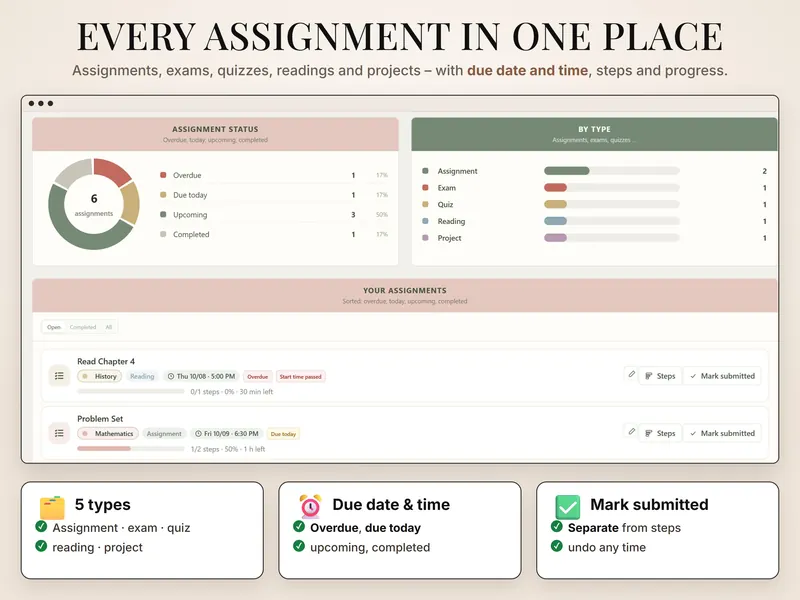Click the Thu 10/08 5:00 PM due date
800x600 pixels.
(201, 377)
